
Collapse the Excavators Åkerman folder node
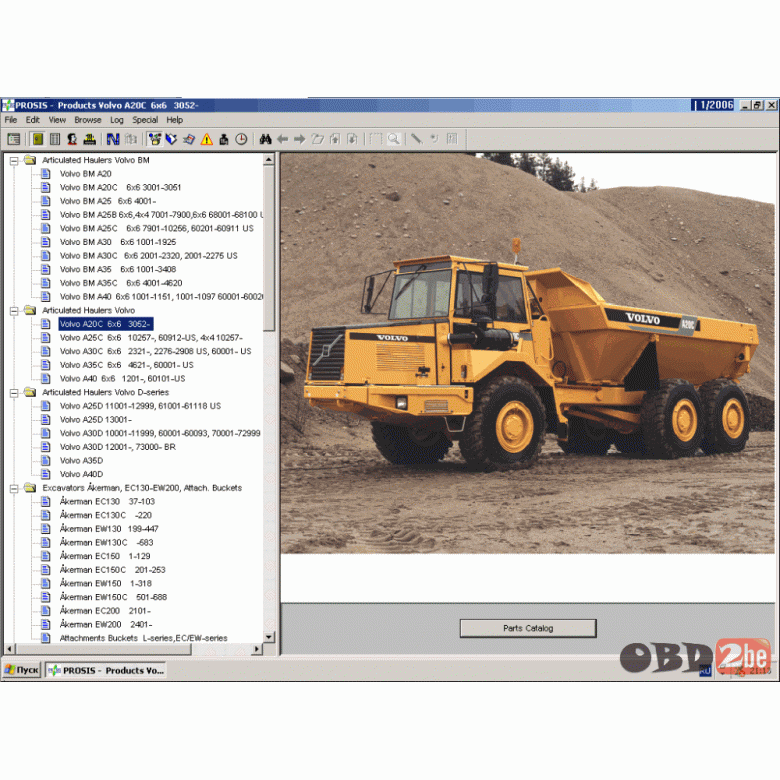tap(14, 488)
